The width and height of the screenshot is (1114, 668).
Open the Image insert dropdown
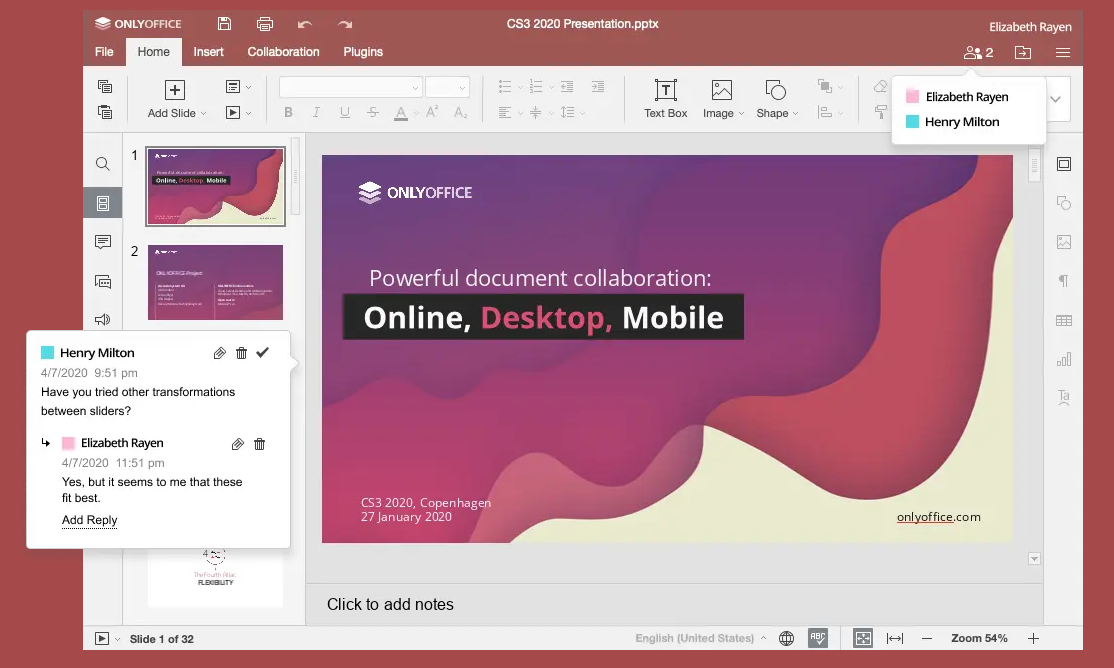coord(741,114)
